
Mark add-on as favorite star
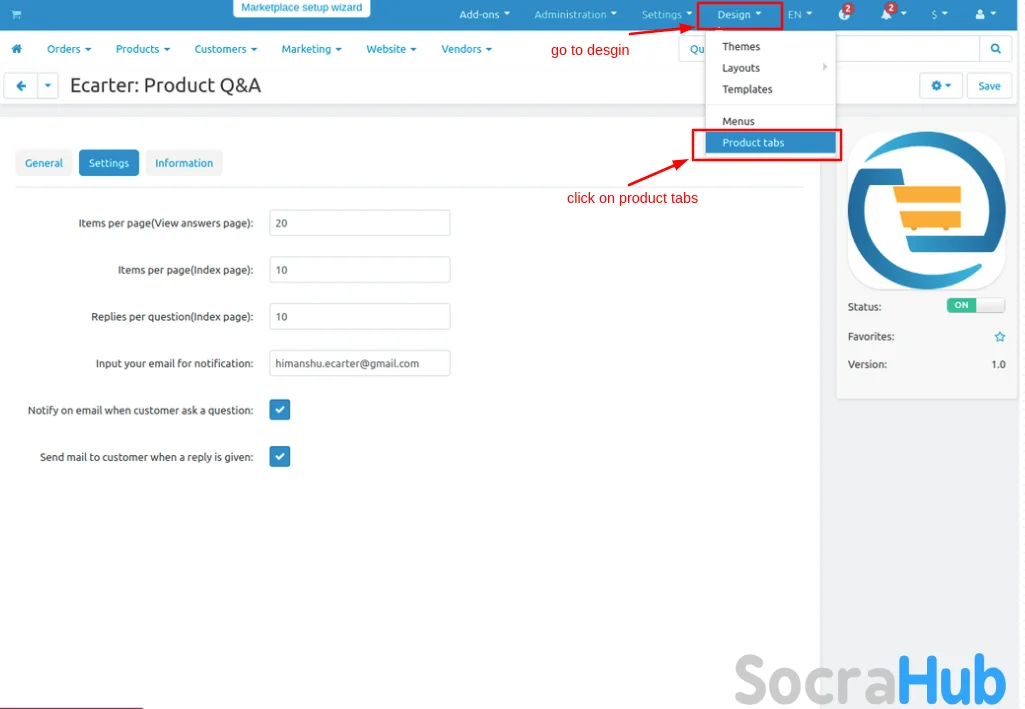click(x=1000, y=337)
